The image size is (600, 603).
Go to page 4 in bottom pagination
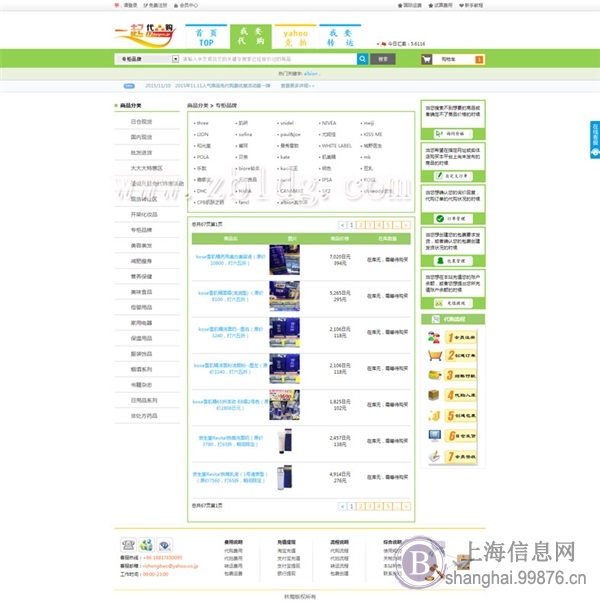coord(378,506)
